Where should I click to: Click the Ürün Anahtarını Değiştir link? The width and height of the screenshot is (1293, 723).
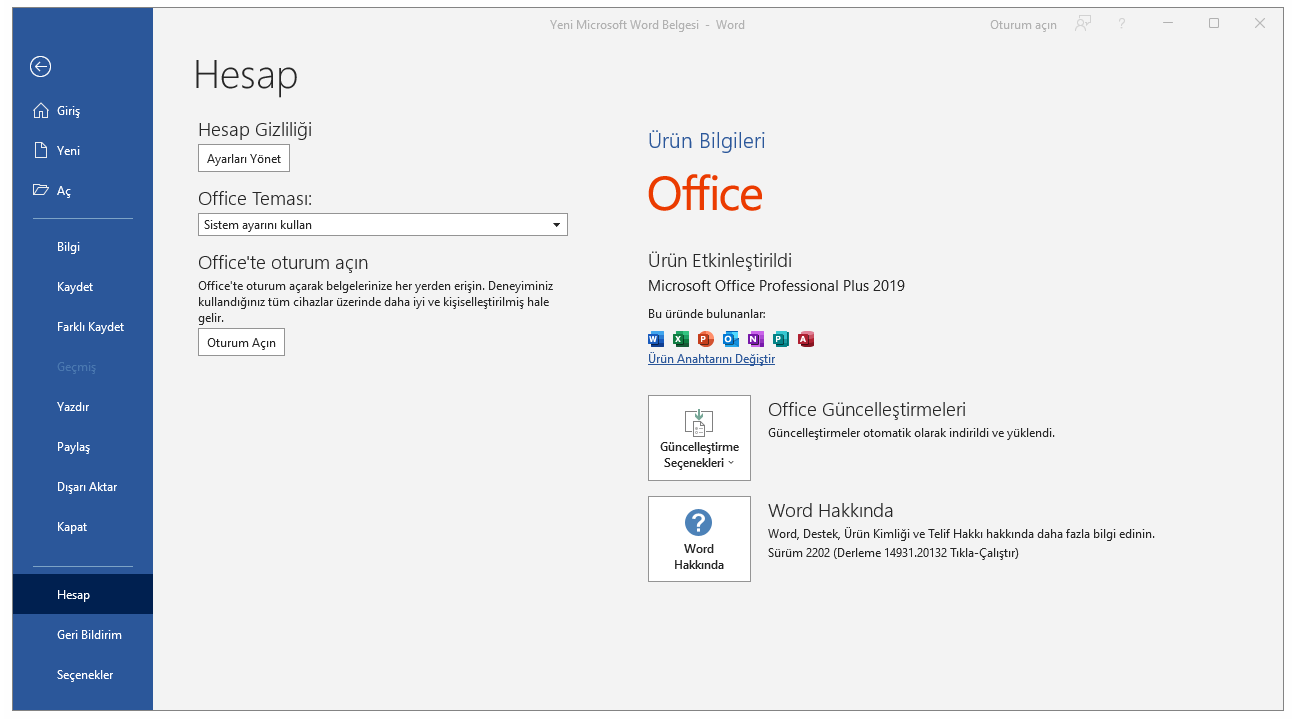click(x=711, y=359)
